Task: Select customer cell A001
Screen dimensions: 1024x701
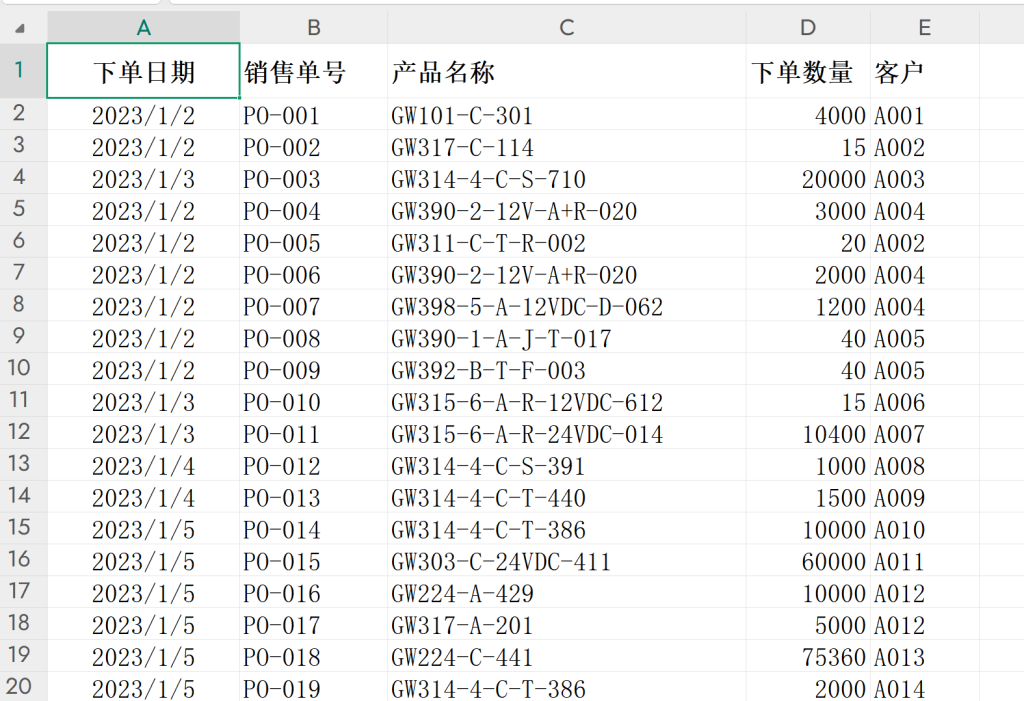Action: click(x=924, y=115)
